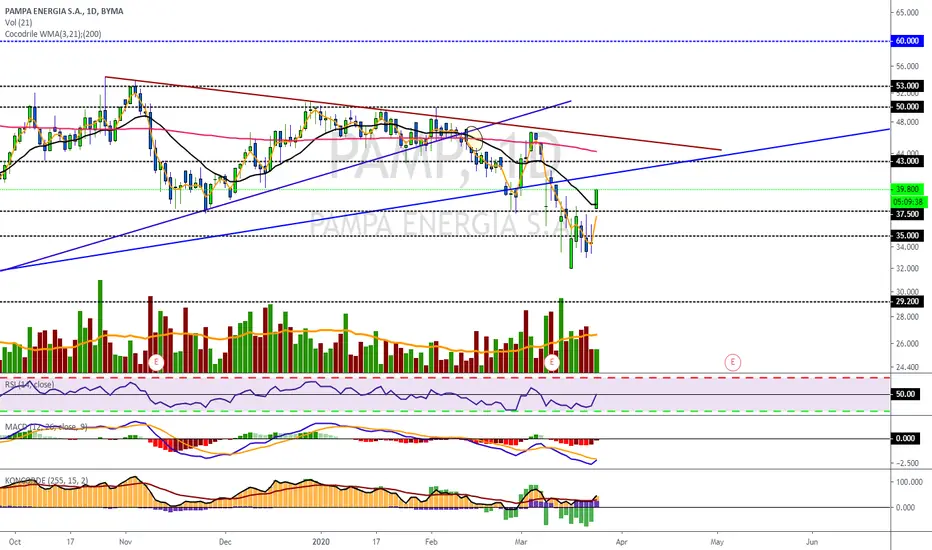Select the 53.000 horizontal line label
The image size is (932, 550).
(x=908, y=86)
